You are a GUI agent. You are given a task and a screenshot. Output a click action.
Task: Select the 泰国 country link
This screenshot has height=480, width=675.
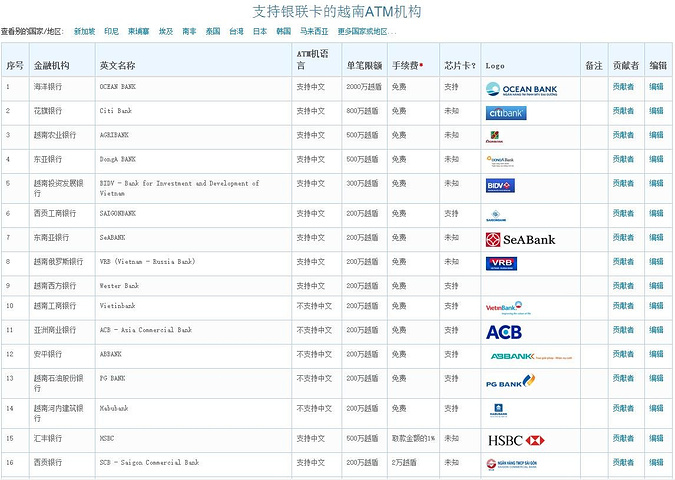(213, 32)
